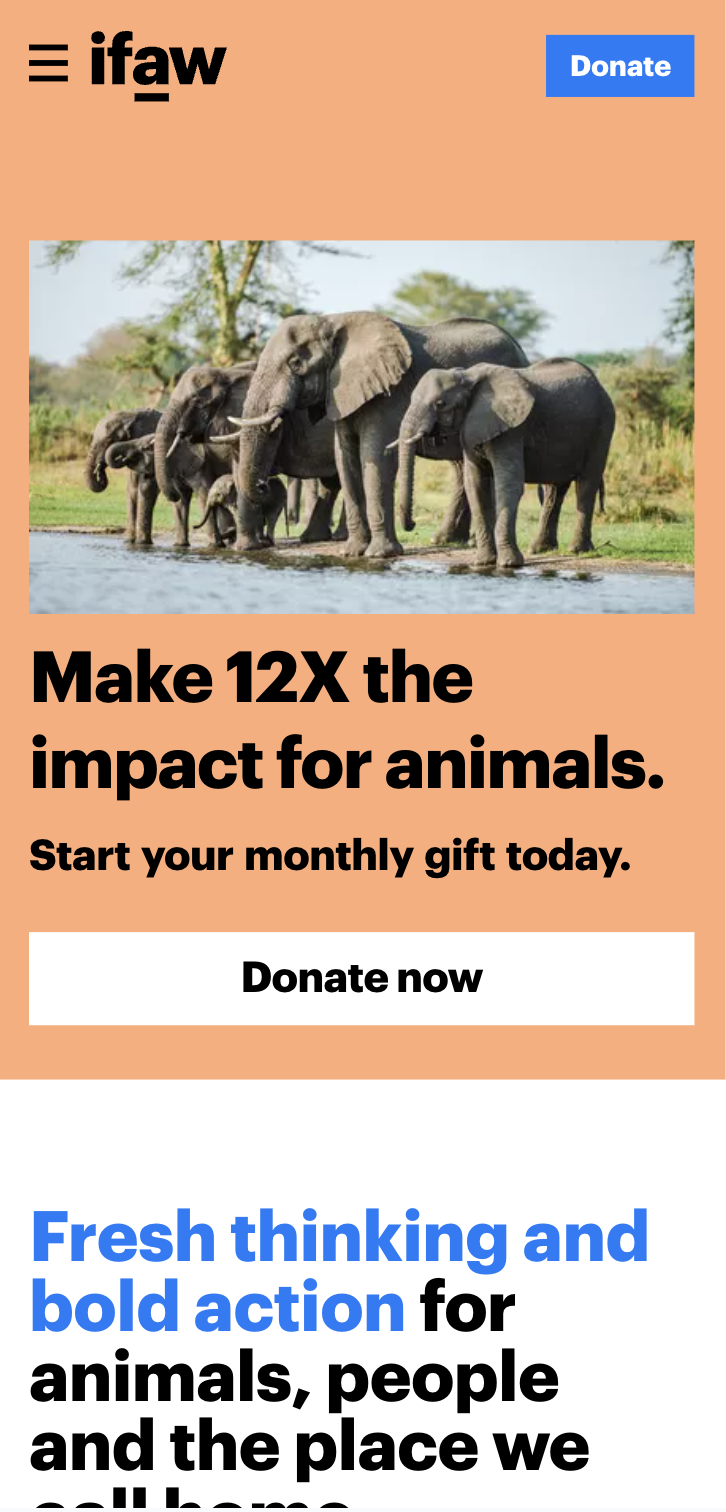Select the white Donate now button
Viewport: 726px width, 1512px height.
point(361,978)
